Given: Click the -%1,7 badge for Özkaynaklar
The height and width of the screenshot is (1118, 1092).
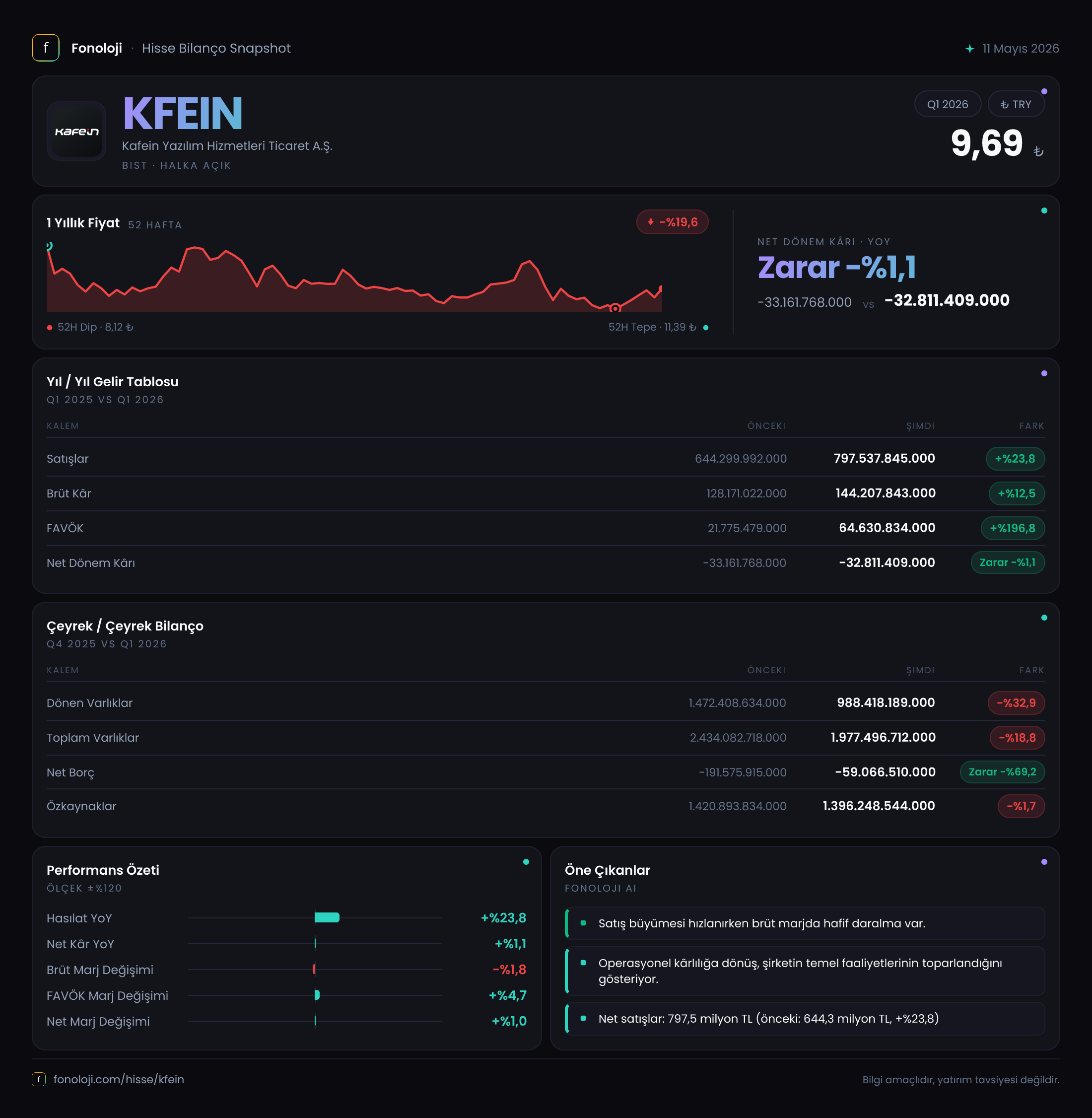Looking at the screenshot, I should tap(1021, 806).
